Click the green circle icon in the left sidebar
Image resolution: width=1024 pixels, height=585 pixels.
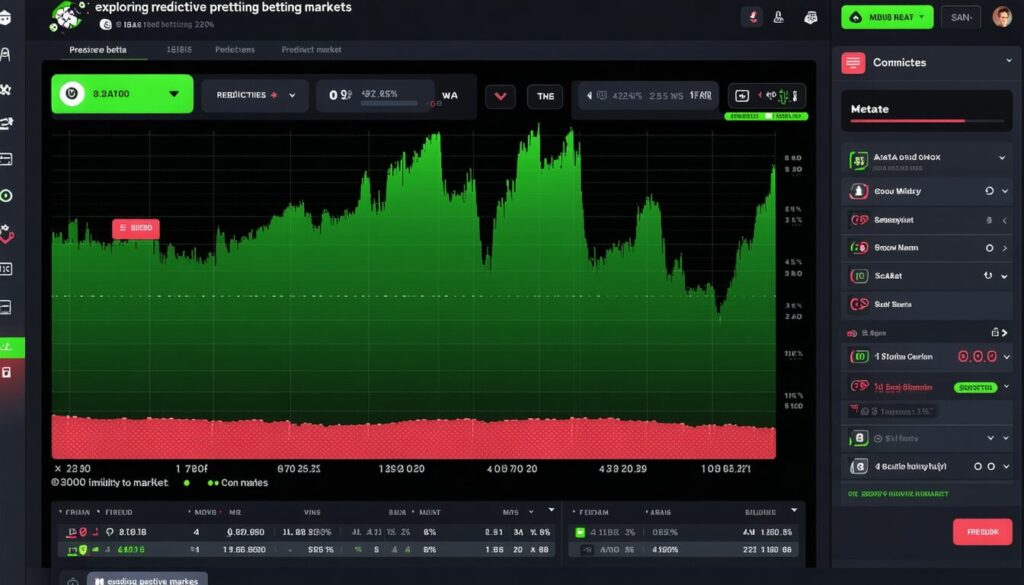6,196
